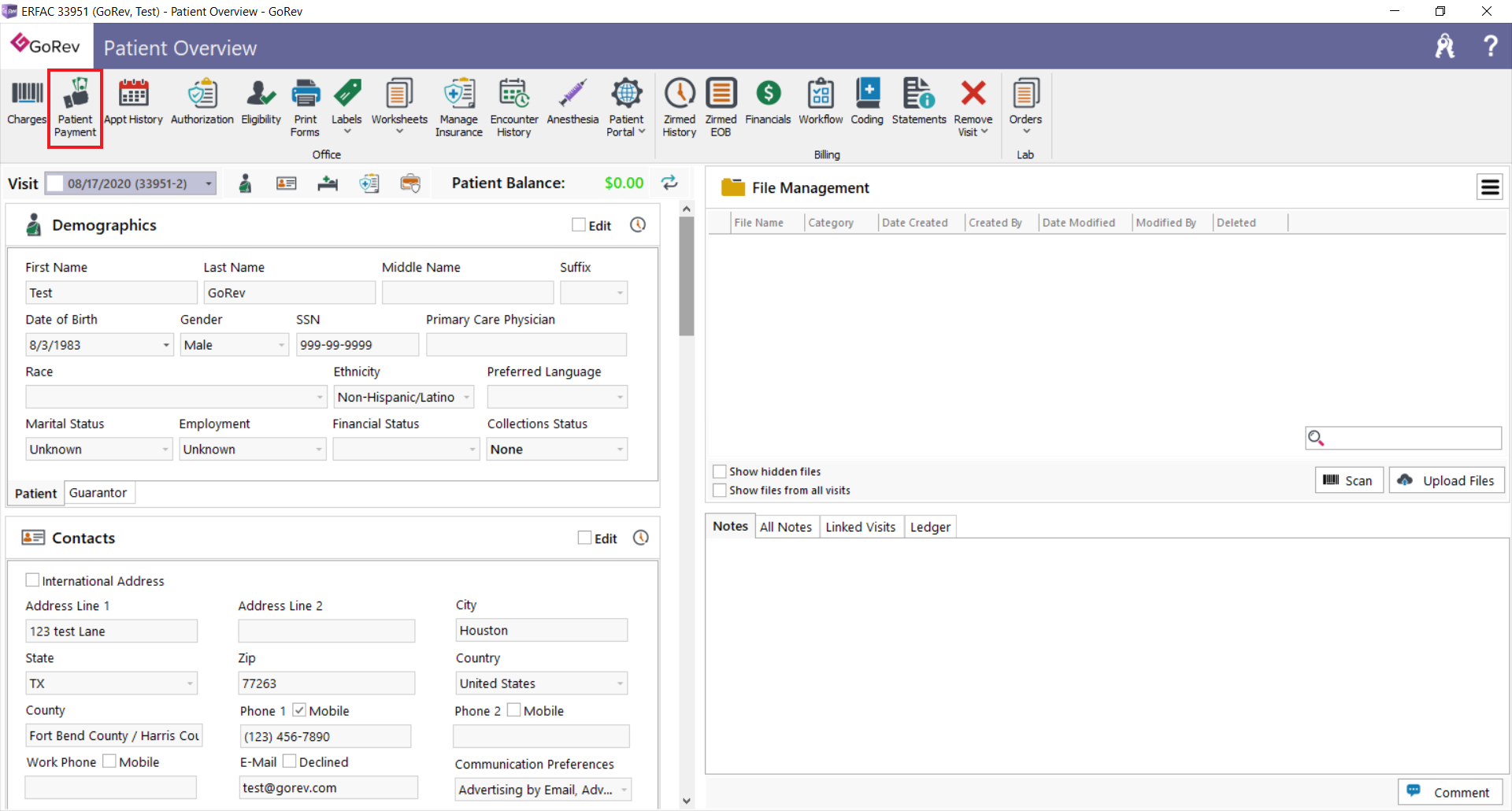The width and height of the screenshot is (1512, 811).
Task: Open the Ethnicity dropdown
Action: click(x=466, y=397)
